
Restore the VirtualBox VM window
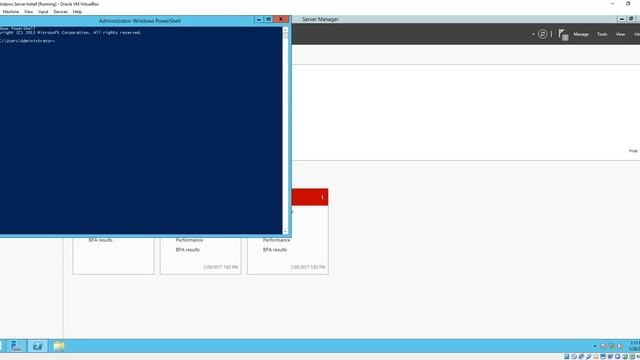tap(628, 4)
